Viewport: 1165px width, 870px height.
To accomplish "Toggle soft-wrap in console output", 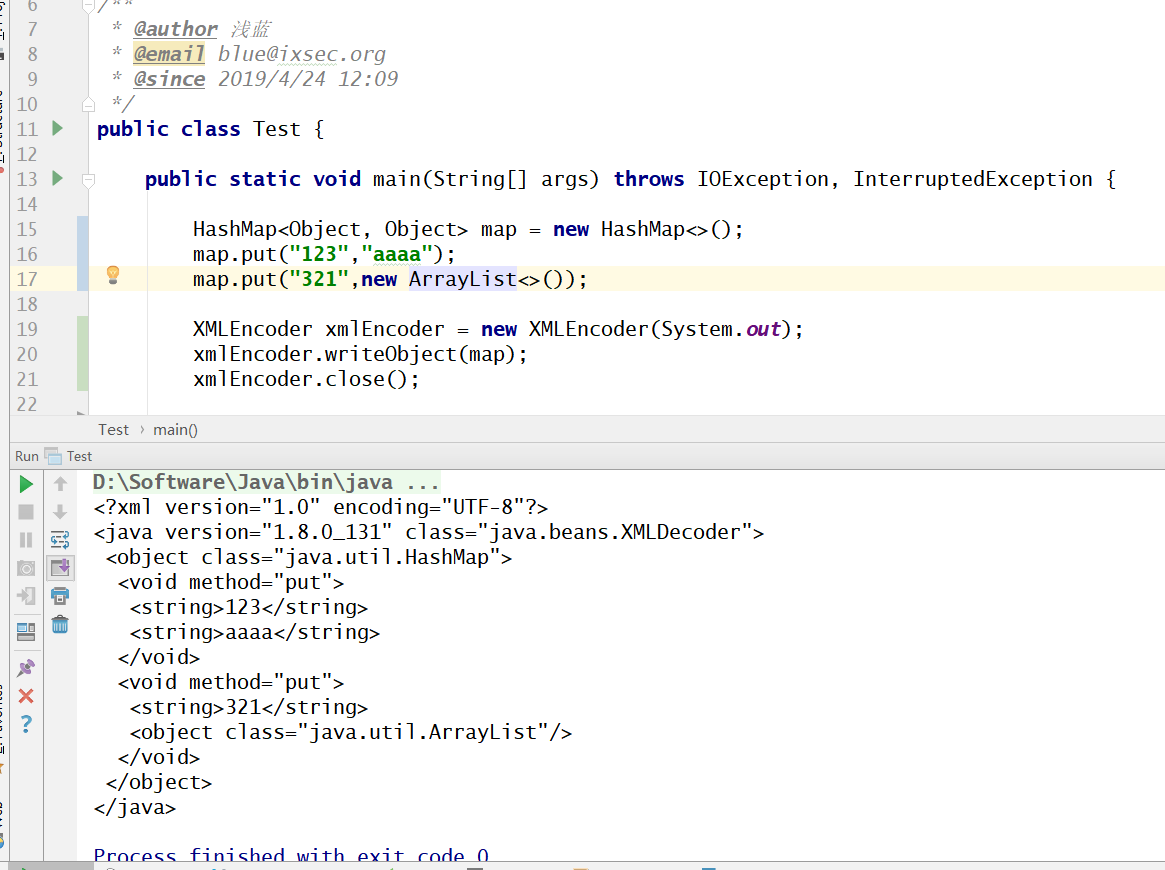I will 60,540.
